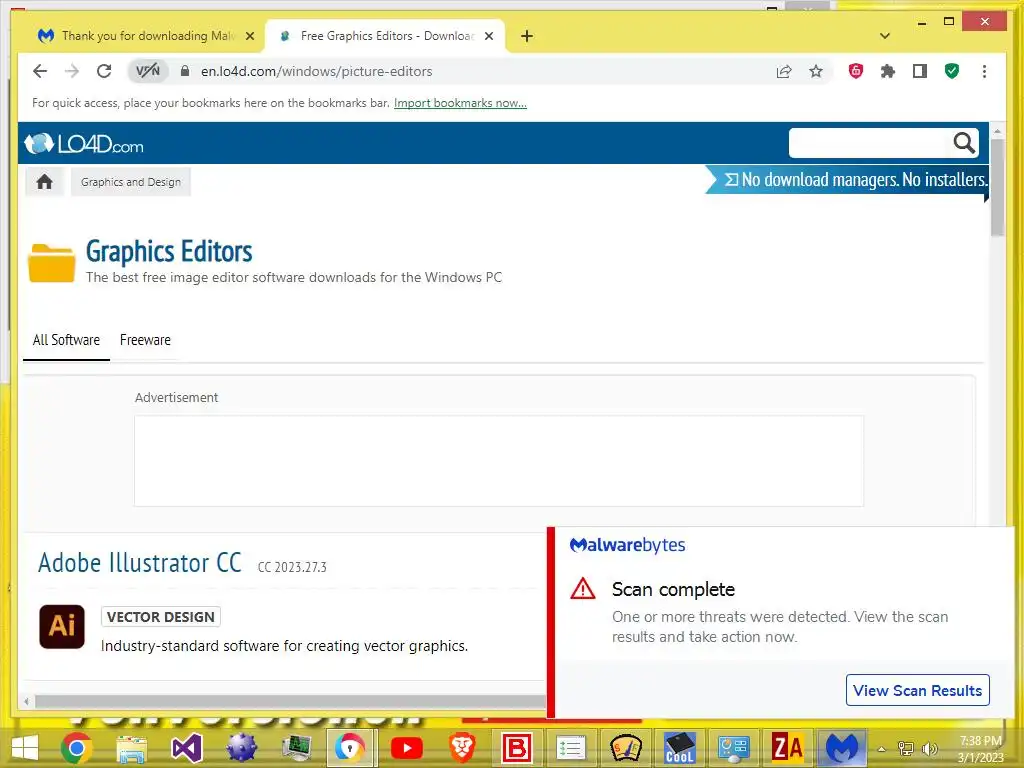
Task: Go back to previous page
Action: pyautogui.click(x=40, y=71)
